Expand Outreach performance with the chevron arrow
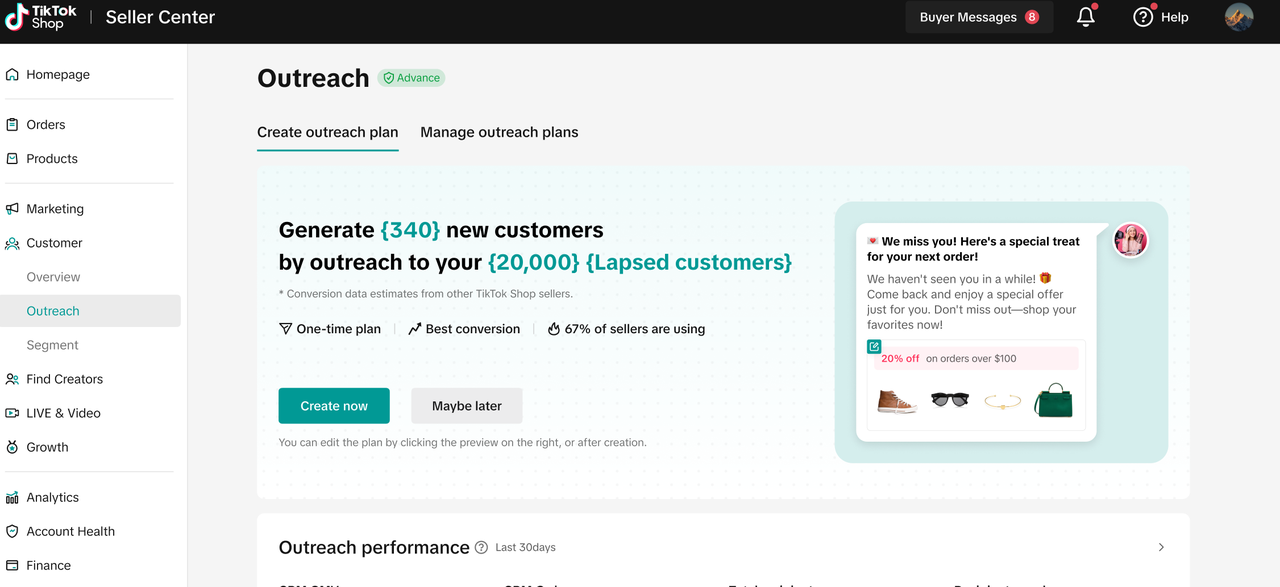The image size is (1280, 587). pyautogui.click(x=1161, y=547)
